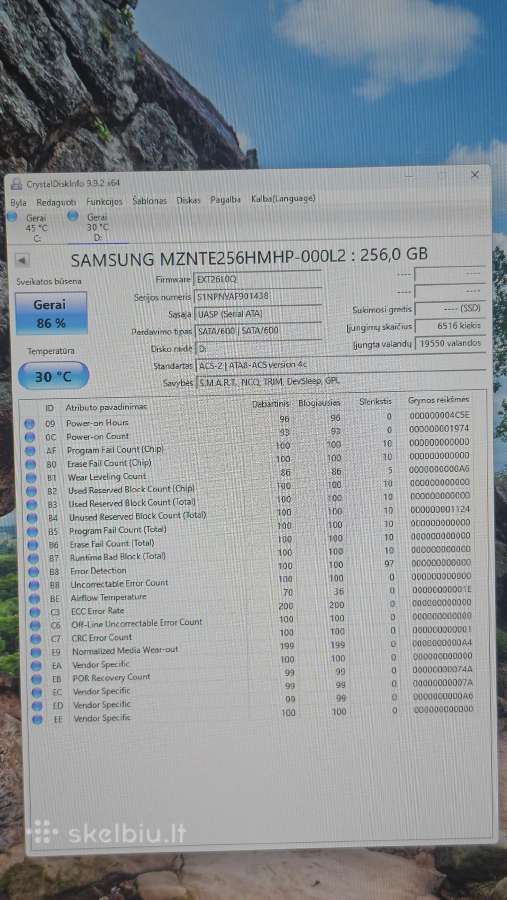Select raw value 000000001124
The height and width of the screenshot is (900, 507).
click(440, 509)
